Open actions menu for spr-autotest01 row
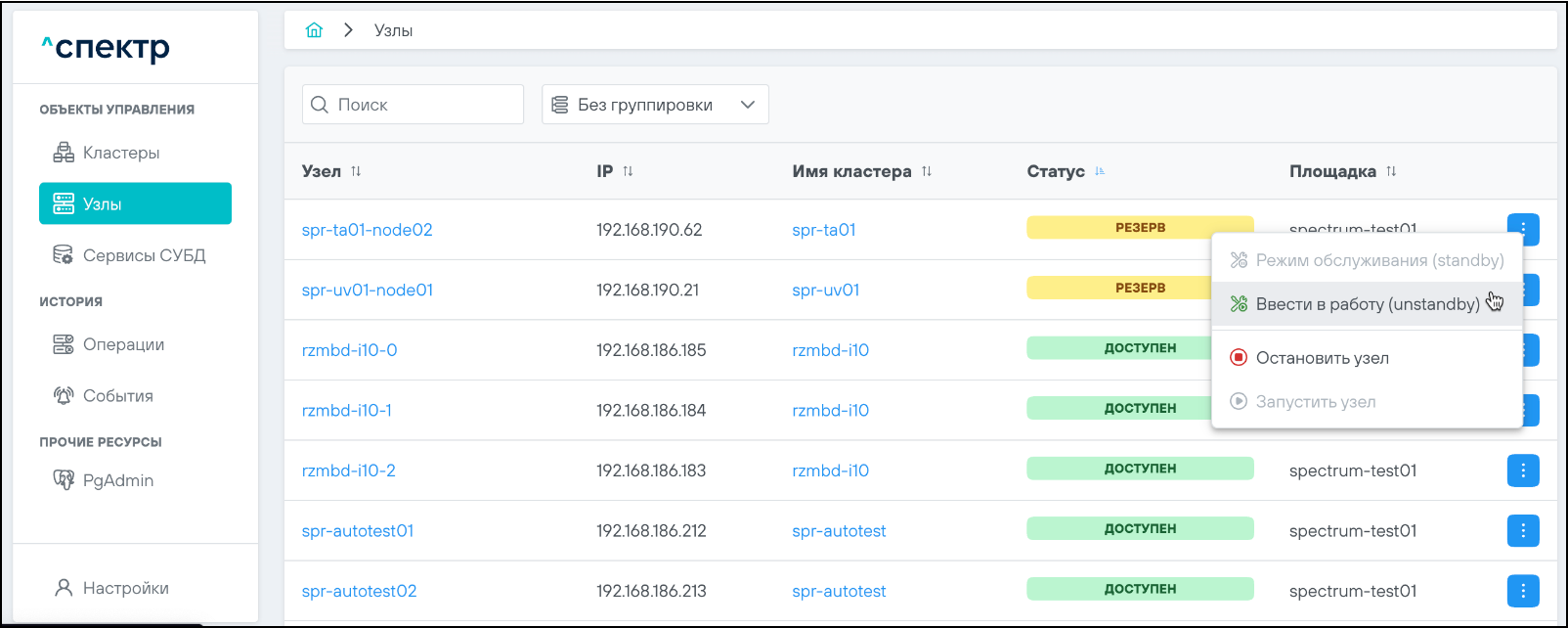 coord(1522,531)
